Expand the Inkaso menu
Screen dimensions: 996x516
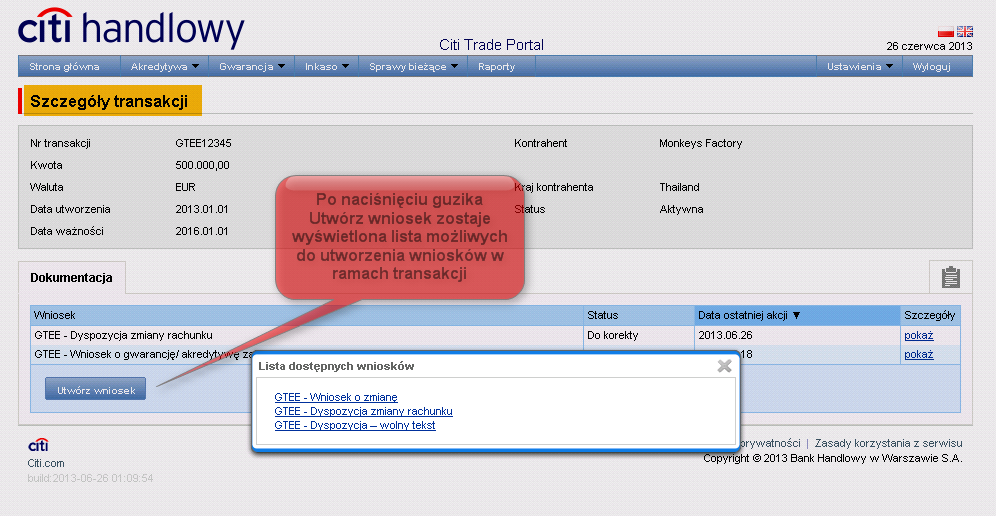point(326,66)
